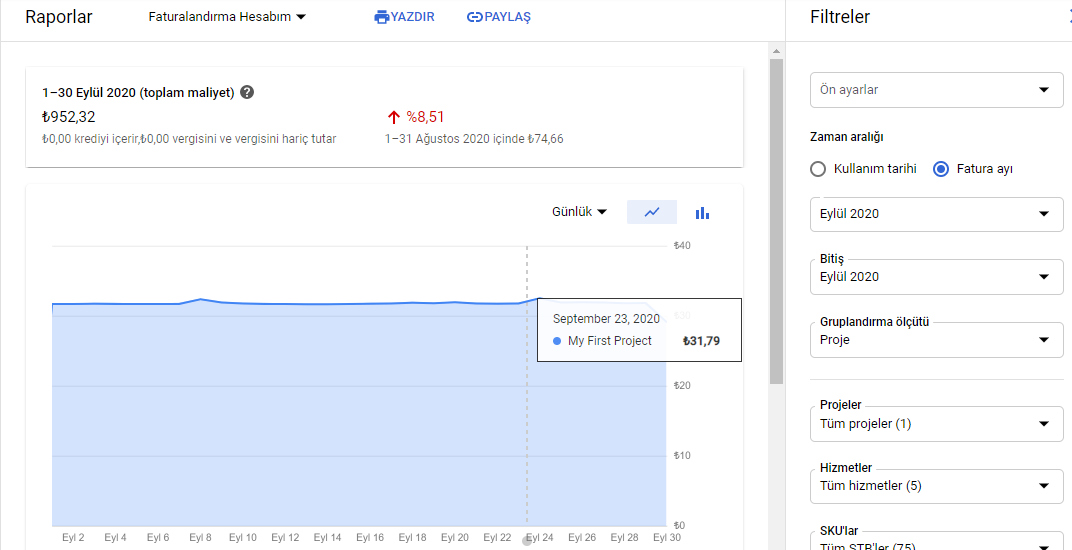Switch to line chart view
1072x550 pixels.
coord(652,213)
